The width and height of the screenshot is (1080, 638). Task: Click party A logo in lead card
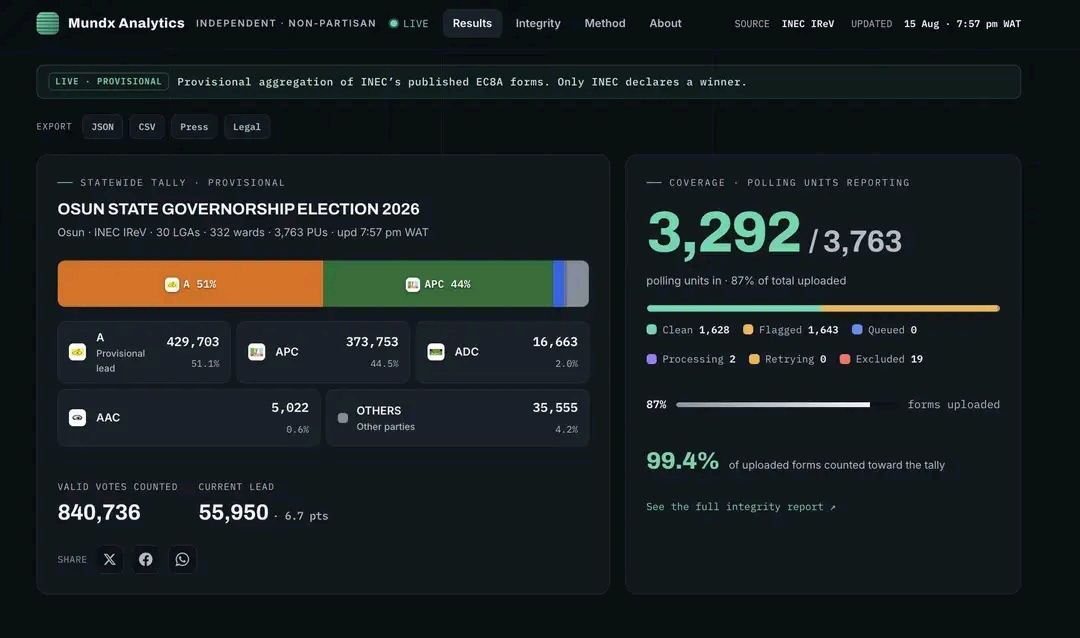coord(78,352)
